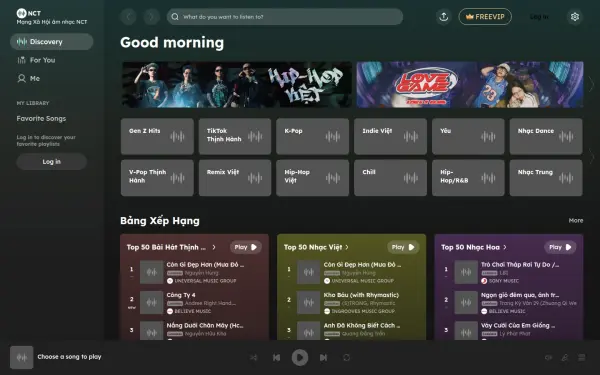Click the FREEVIP button

485,17
